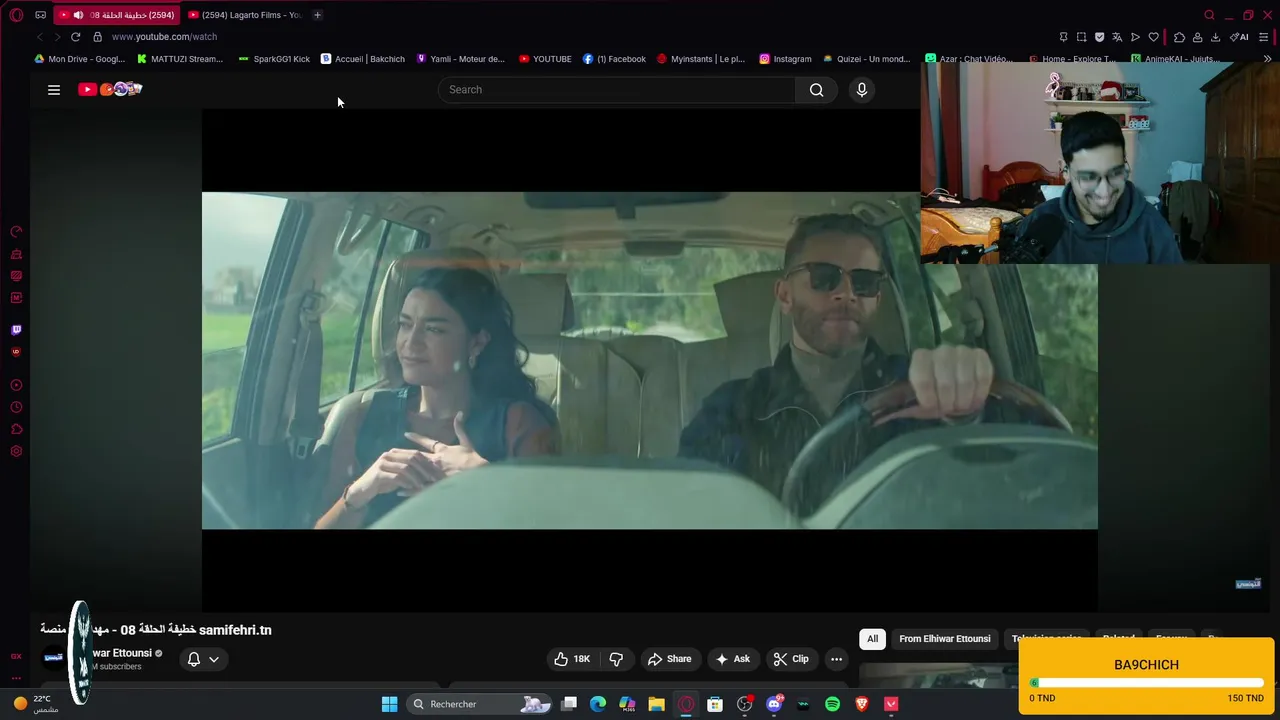Open Myinstants bookmark
1280x720 pixels.
point(701,59)
